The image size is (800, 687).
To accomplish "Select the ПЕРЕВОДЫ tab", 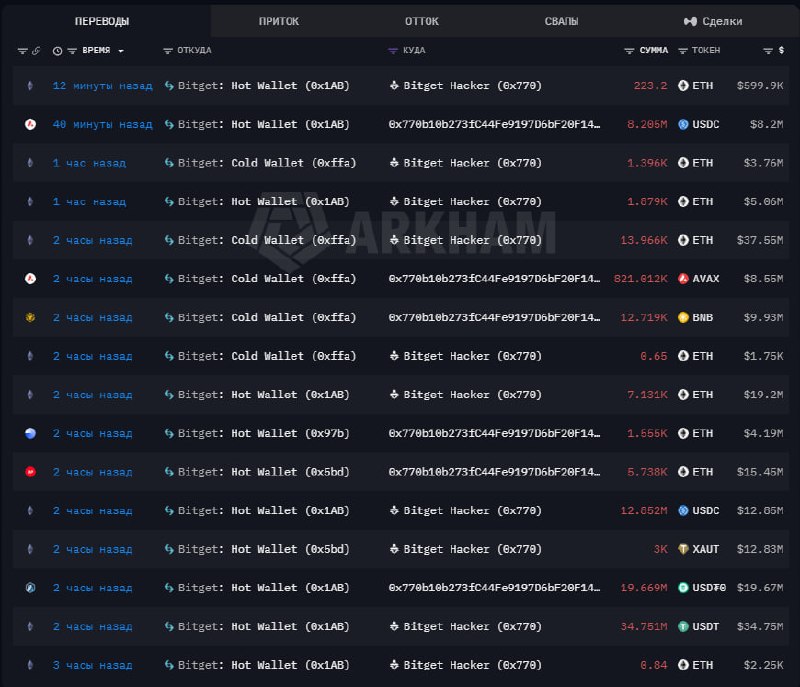I will click(102, 21).
